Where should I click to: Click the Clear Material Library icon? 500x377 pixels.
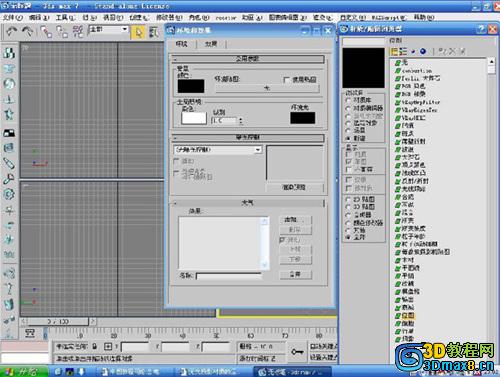tap(462, 51)
